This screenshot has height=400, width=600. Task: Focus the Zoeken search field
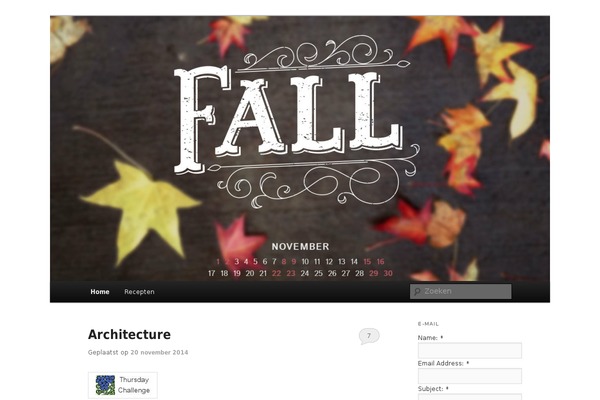click(460, 291)
